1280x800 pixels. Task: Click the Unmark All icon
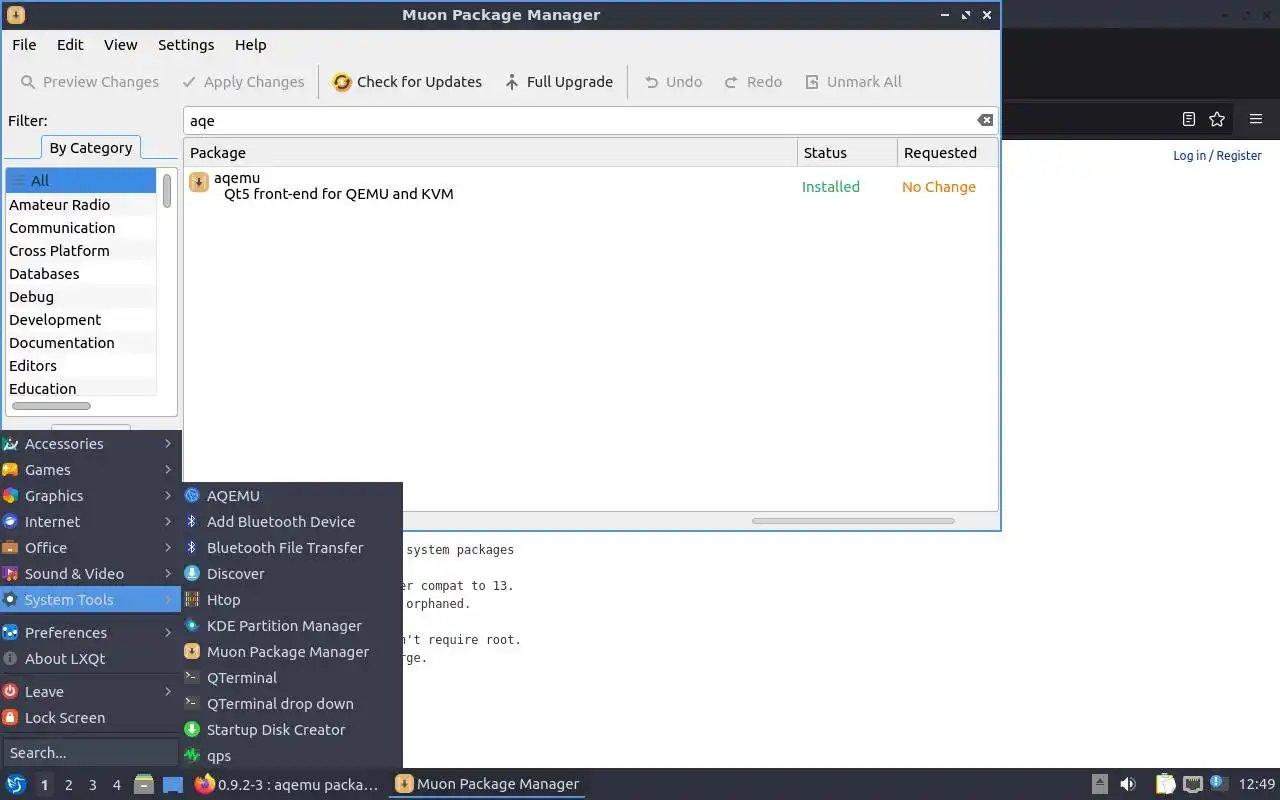[x=812, y=82]
